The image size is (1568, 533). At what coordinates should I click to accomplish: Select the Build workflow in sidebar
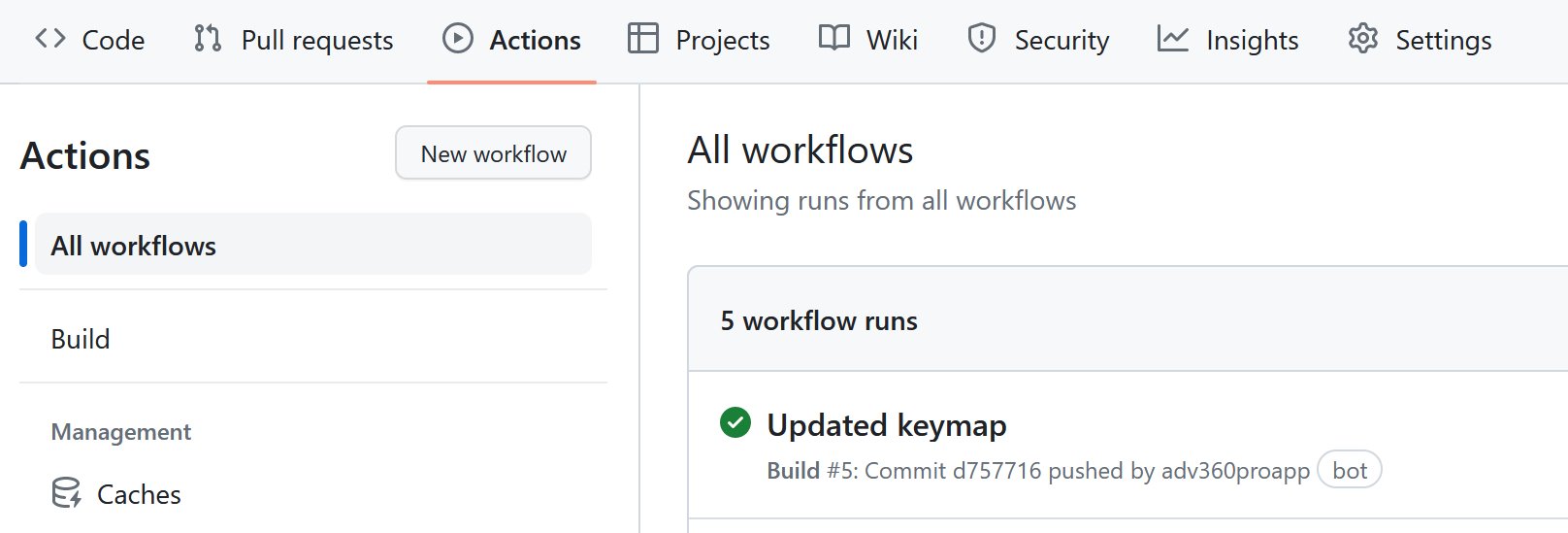312,338
